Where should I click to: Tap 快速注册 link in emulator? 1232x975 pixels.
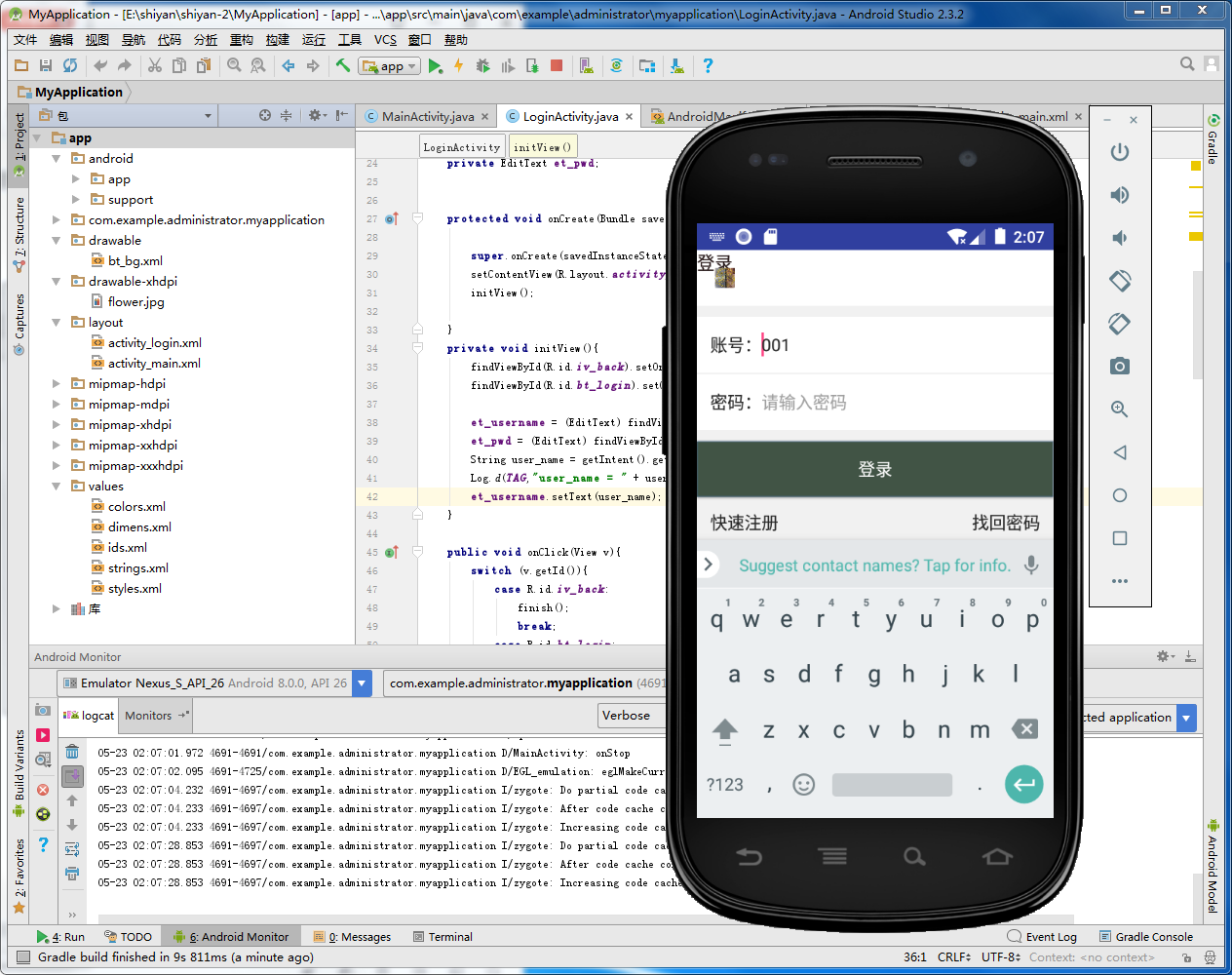[745, 523]
